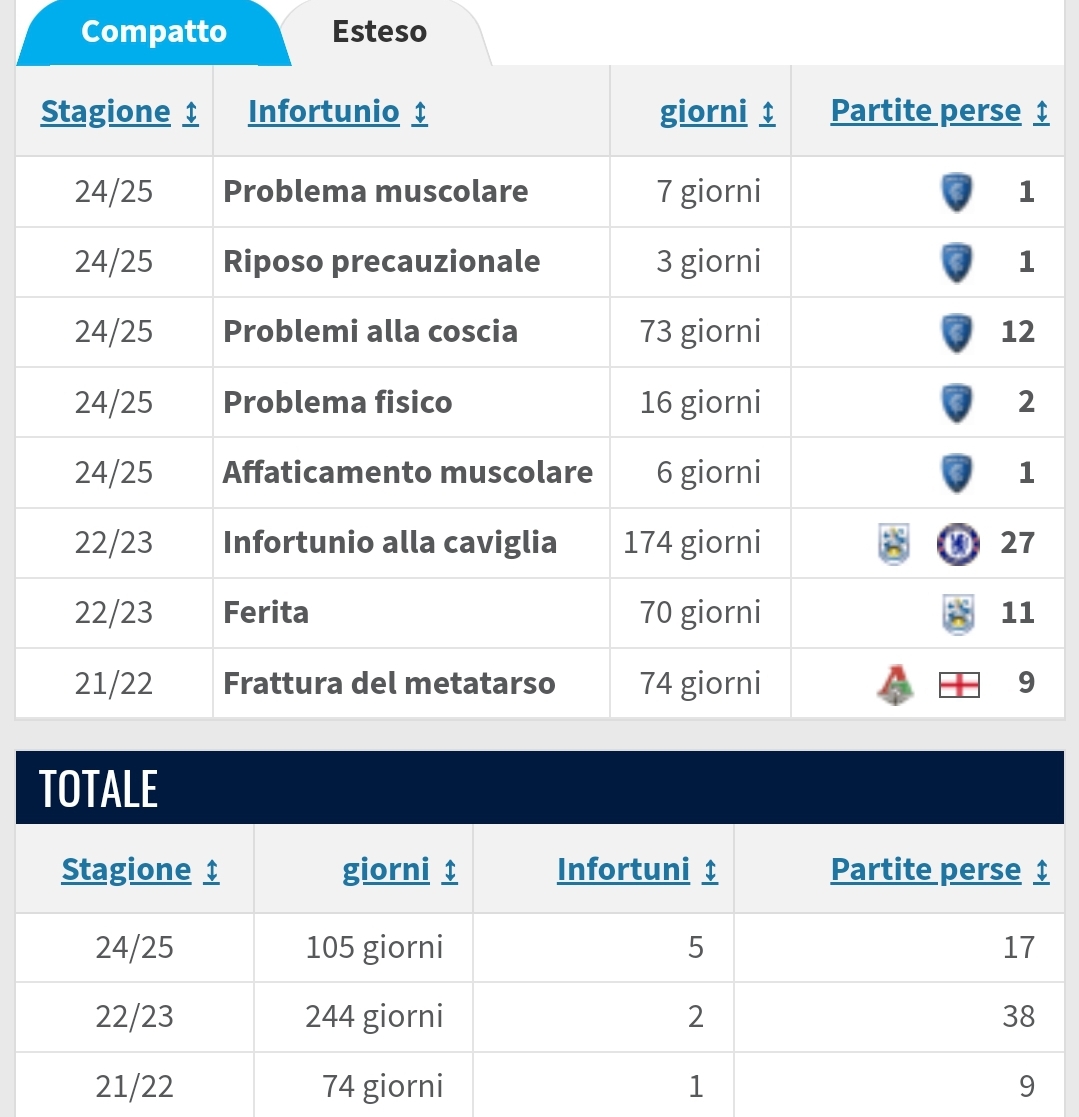This screenshot has width=1079, height=1117.
Task: Select Empoli crest in Affaticamento muscolare row
Action: coord(957,472)
